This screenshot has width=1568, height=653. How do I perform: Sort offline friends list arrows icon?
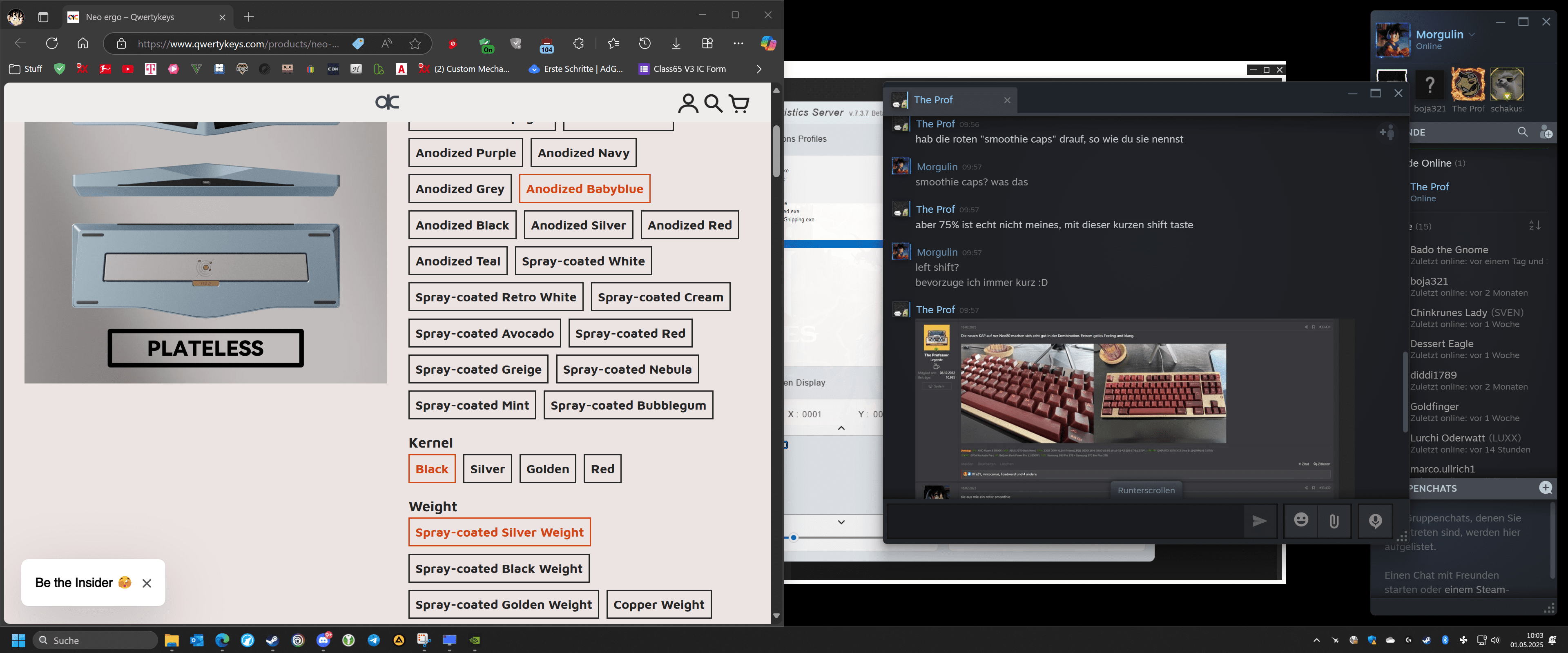point(1535,226)
